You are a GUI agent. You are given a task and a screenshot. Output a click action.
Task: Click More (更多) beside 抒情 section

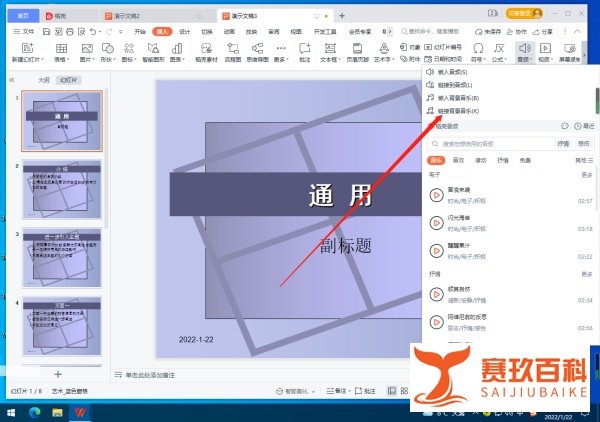click(587, 274)
